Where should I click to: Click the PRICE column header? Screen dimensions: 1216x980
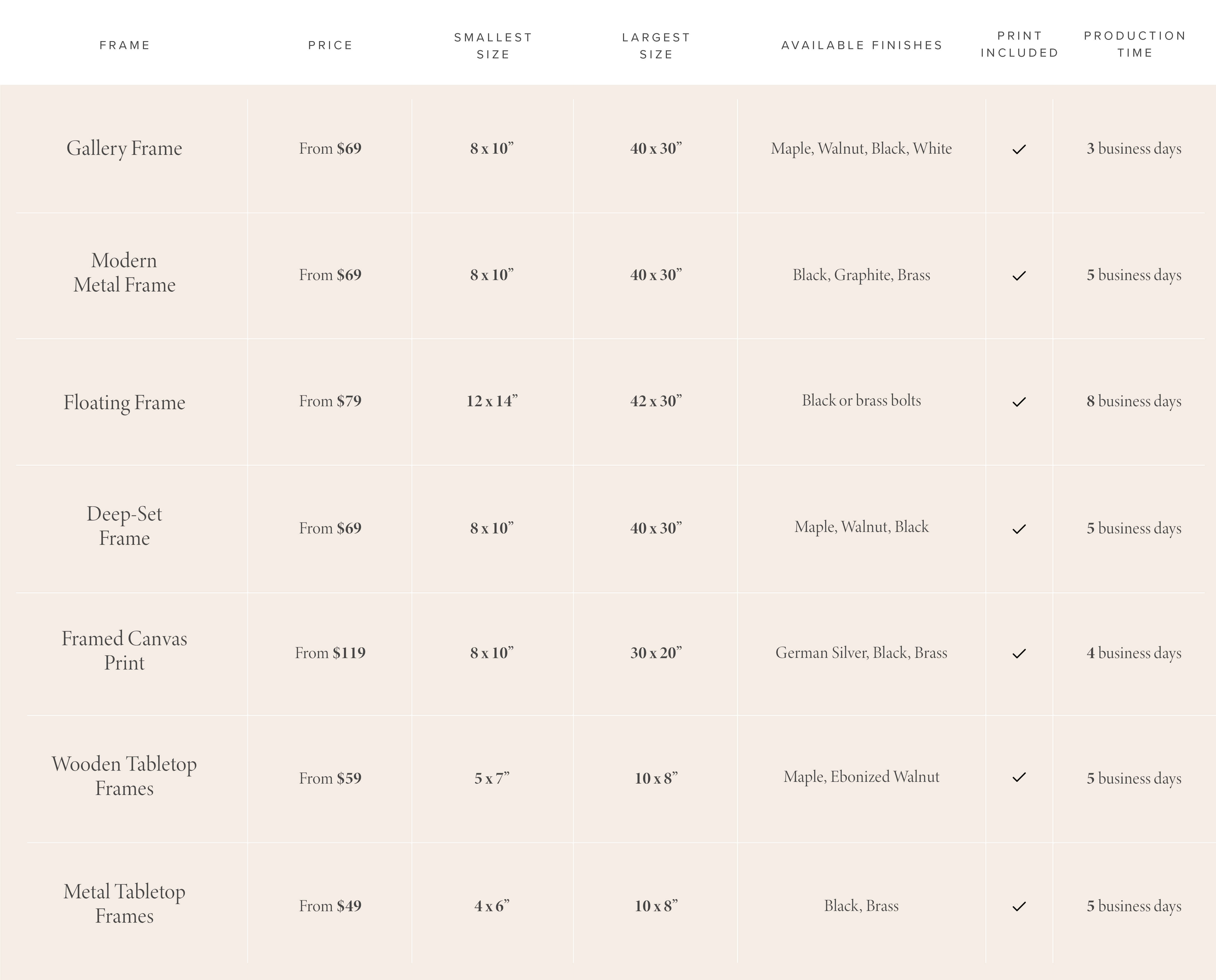[x=331, y=45]
